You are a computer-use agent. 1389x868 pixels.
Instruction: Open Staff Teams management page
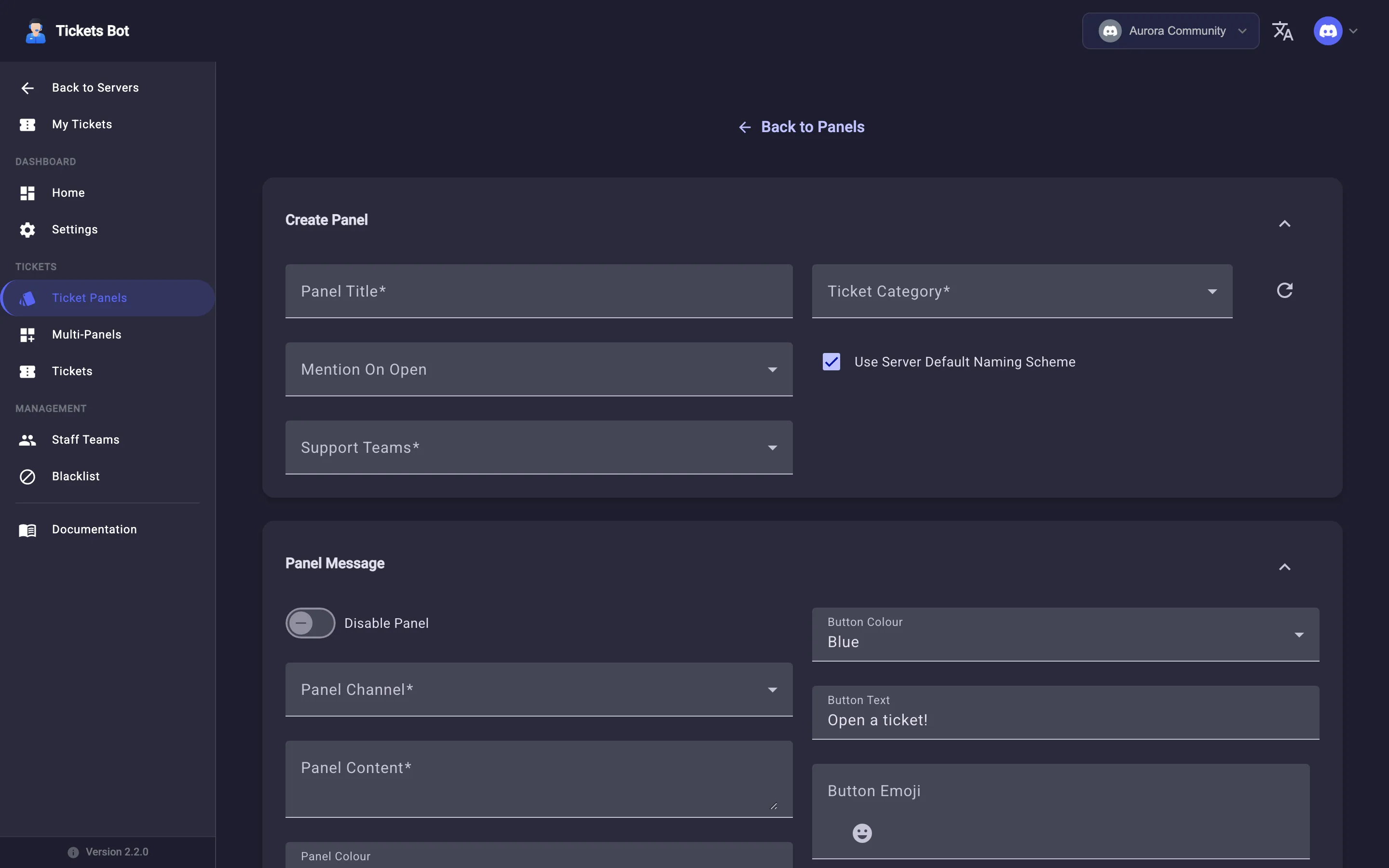click(x=108, y=440)
